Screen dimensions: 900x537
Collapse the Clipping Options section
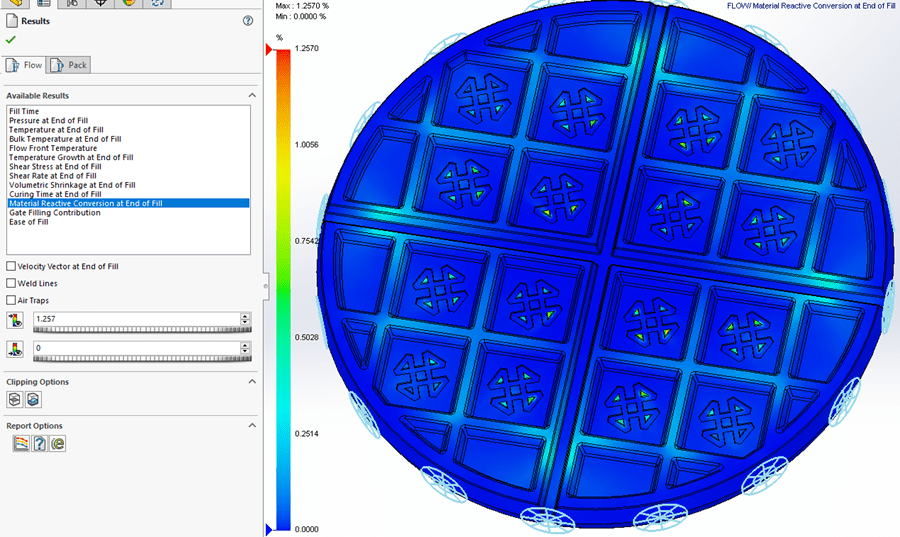[252, 381]
